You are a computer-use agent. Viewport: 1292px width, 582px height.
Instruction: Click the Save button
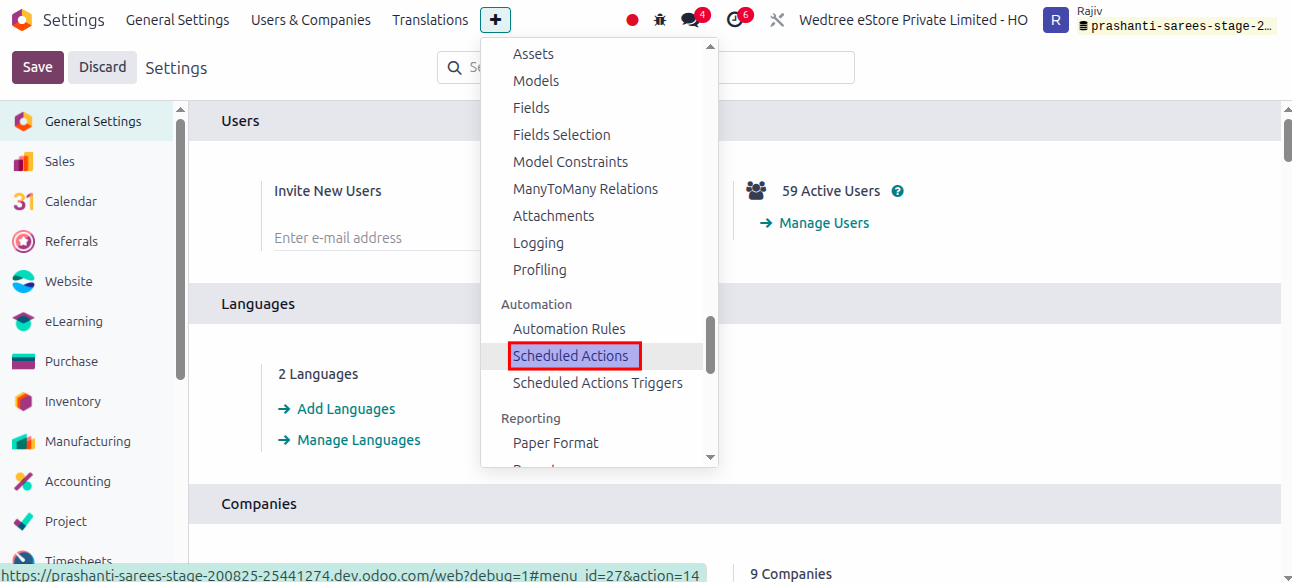(38, 67)
